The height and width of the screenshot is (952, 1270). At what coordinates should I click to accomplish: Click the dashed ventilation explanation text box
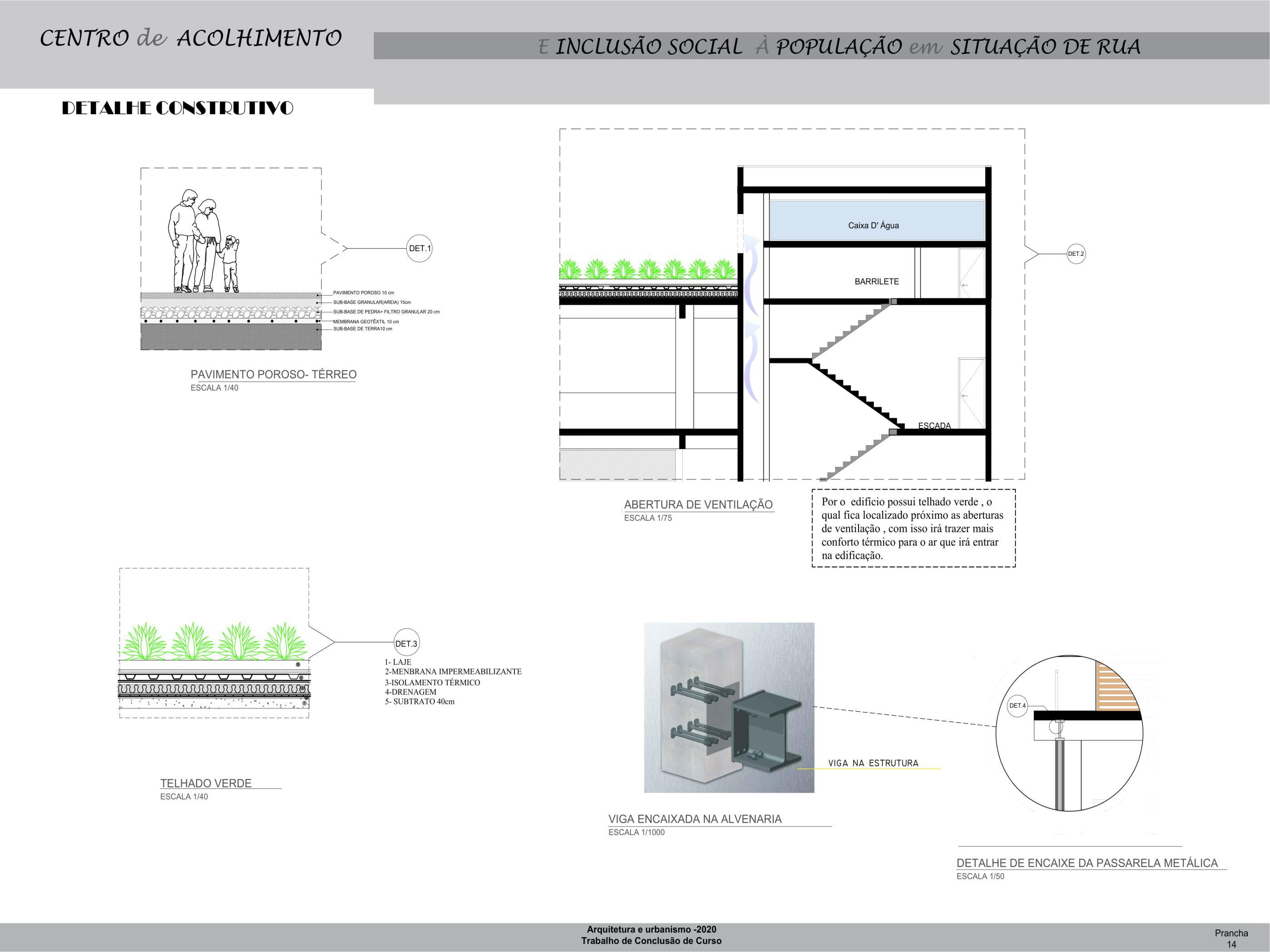(x=913, y=528)
